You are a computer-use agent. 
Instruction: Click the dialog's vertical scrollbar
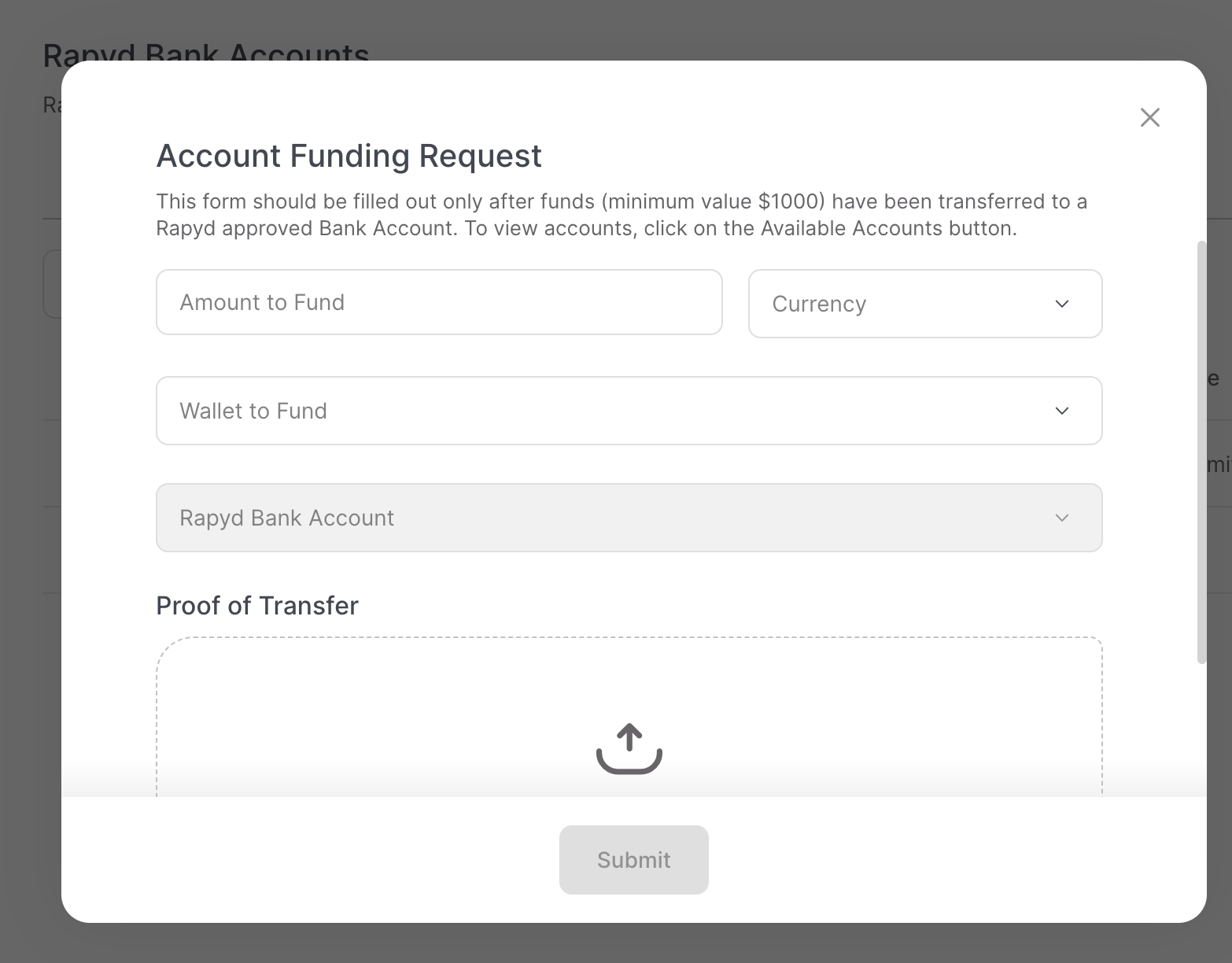pyautogui.click(x=1201, y=452)
